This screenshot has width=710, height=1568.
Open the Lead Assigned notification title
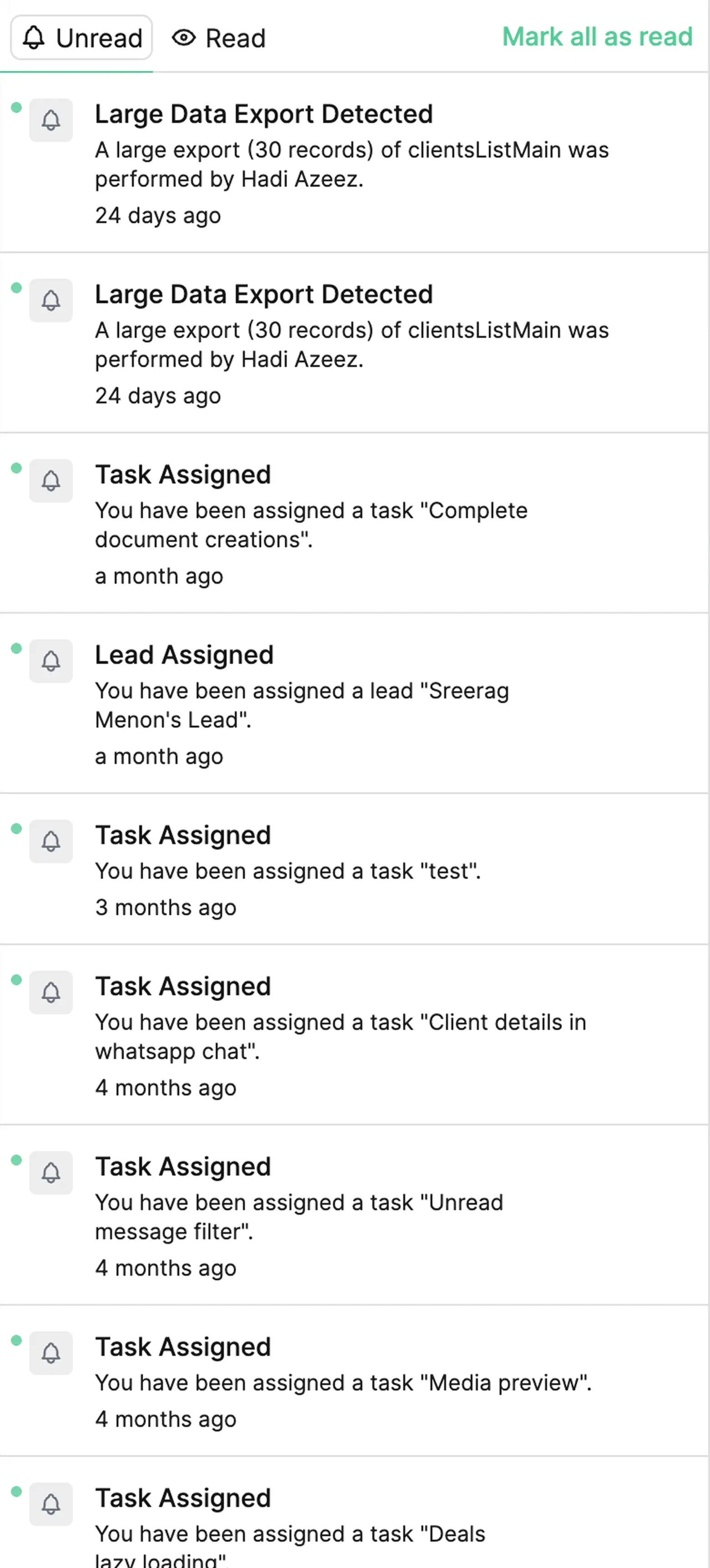pos(184,655)
